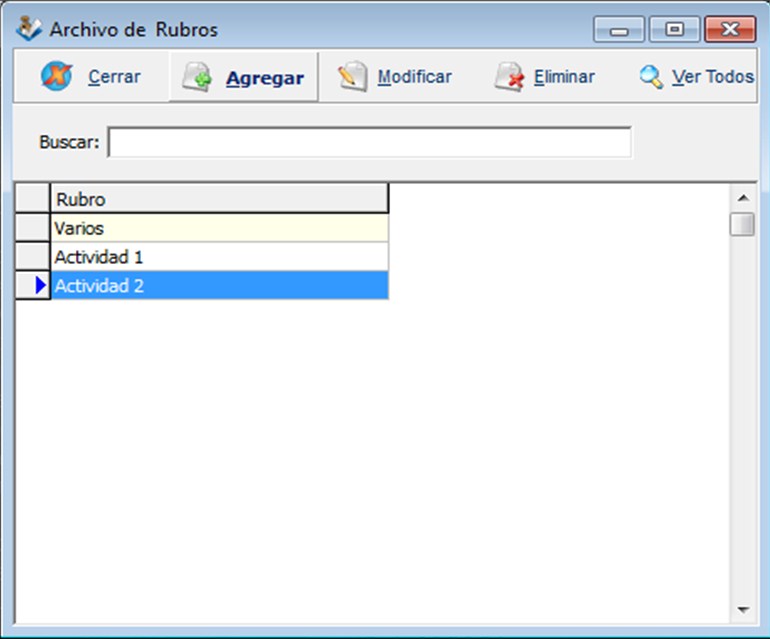770x639 pixels.
Task: Click the scrollbar up arrow
Action: (742, 196)
